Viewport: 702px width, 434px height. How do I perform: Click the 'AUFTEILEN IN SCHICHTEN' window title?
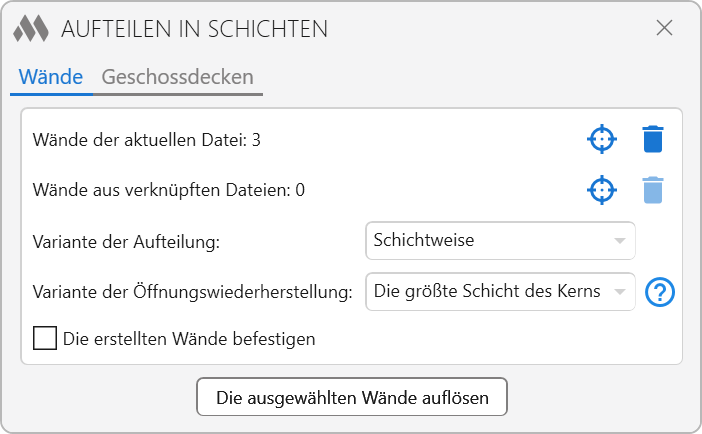(x=195, y=29)
